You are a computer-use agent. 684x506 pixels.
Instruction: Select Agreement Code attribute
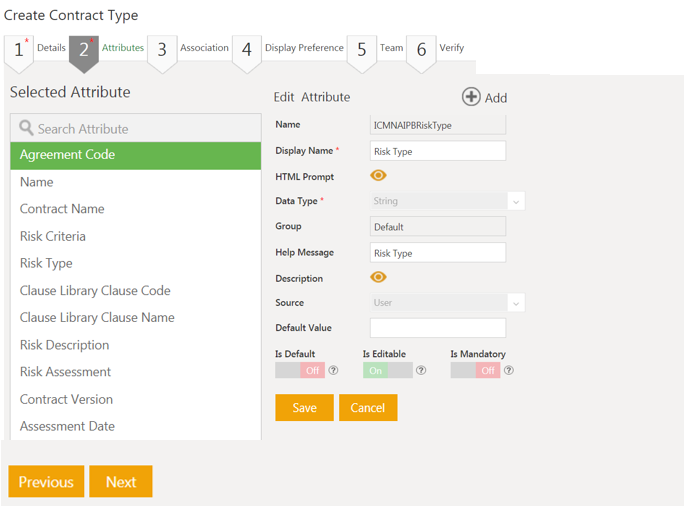pos(136,155)
